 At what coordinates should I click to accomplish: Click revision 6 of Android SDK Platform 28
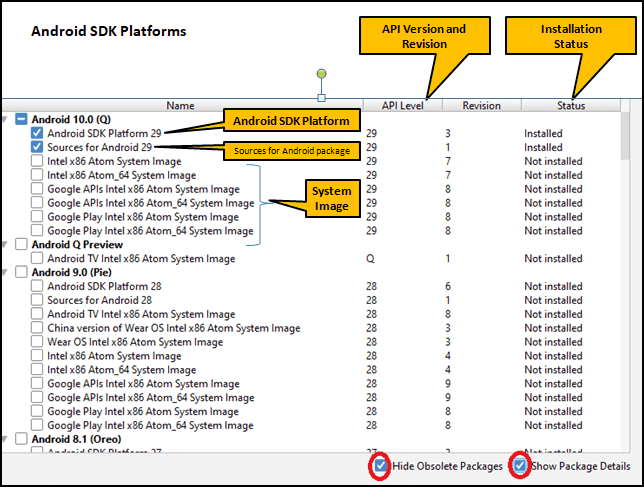(x=448, y=286)
